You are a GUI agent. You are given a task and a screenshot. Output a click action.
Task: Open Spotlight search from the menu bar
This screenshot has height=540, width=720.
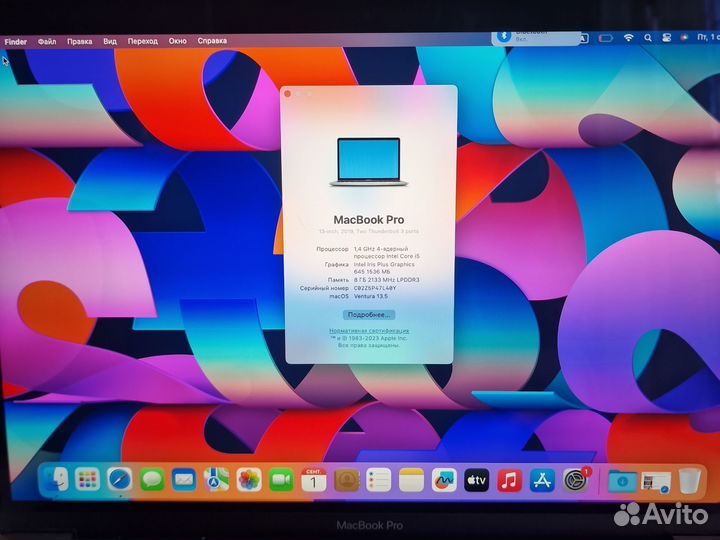pyautogui.click(x=648, y=38)
